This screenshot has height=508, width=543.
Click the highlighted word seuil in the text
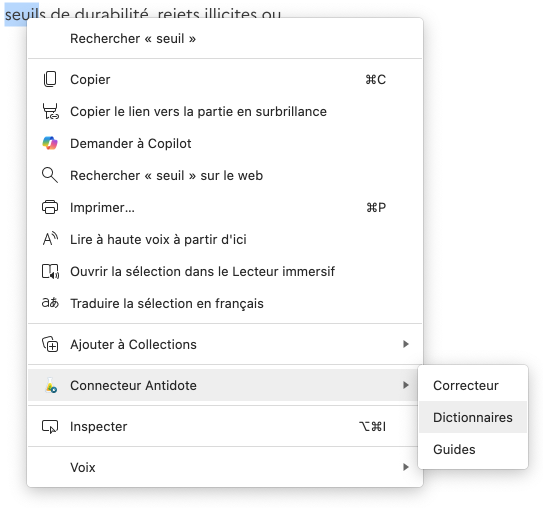21,15
